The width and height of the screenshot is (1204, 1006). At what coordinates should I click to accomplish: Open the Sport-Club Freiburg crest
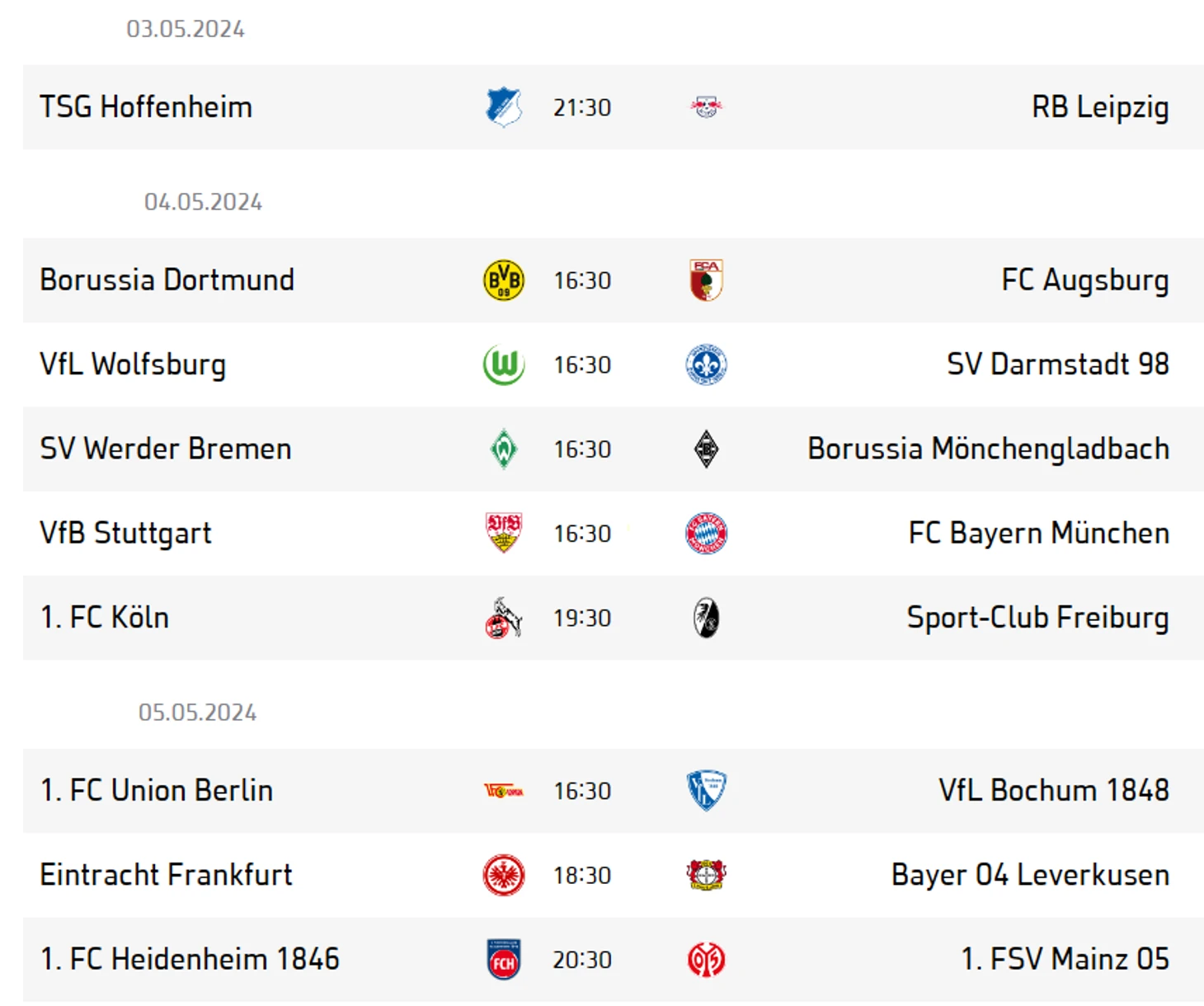[x=706, y=618]
